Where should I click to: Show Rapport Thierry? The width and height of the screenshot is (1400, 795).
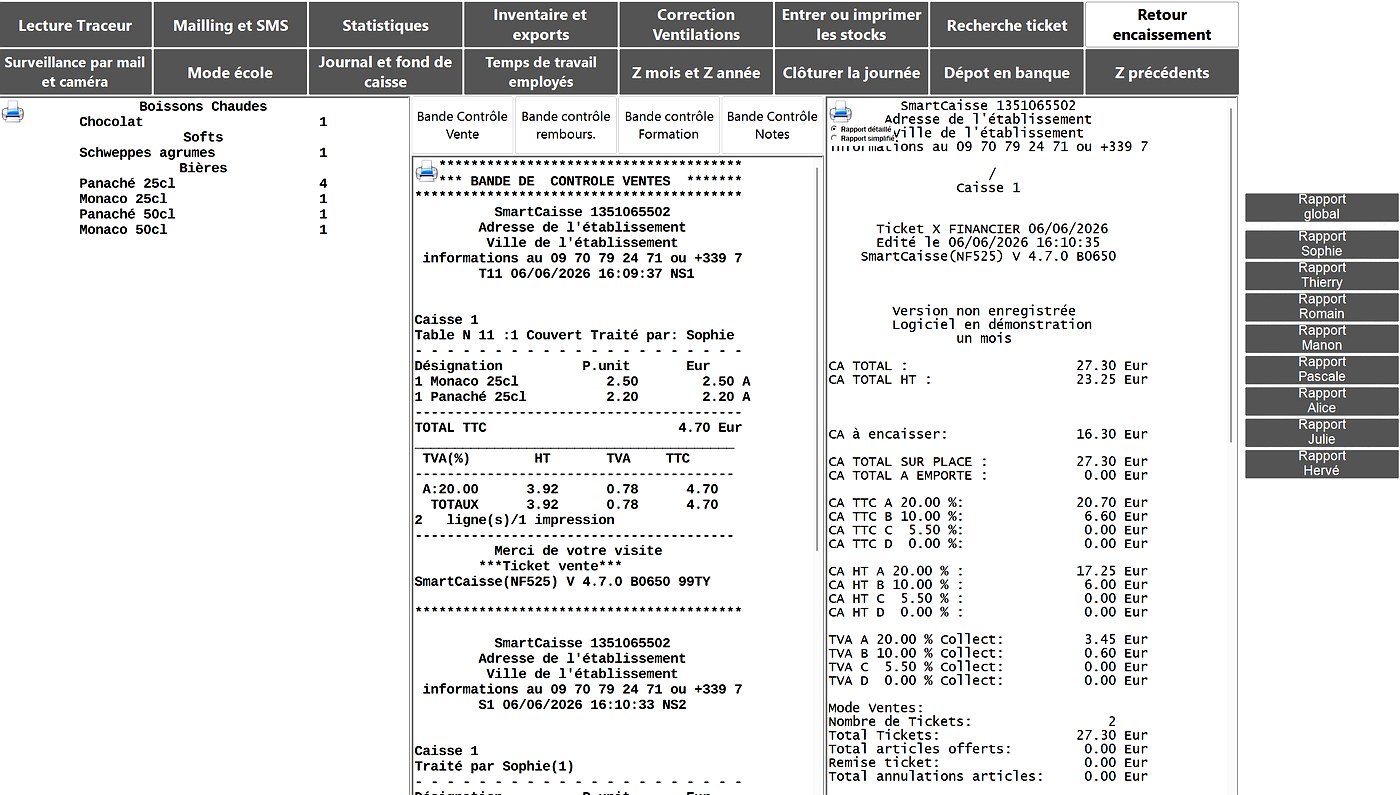[x=1321, y=275]
